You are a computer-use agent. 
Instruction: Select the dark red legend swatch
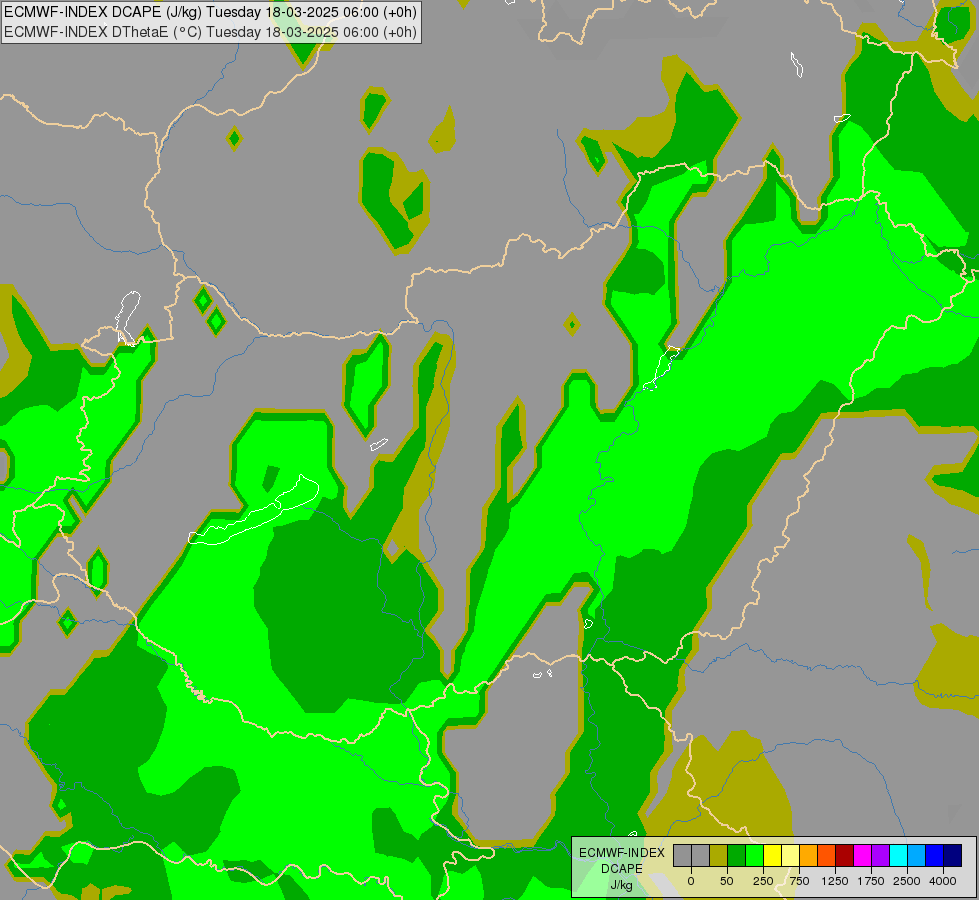coord(844,856)
